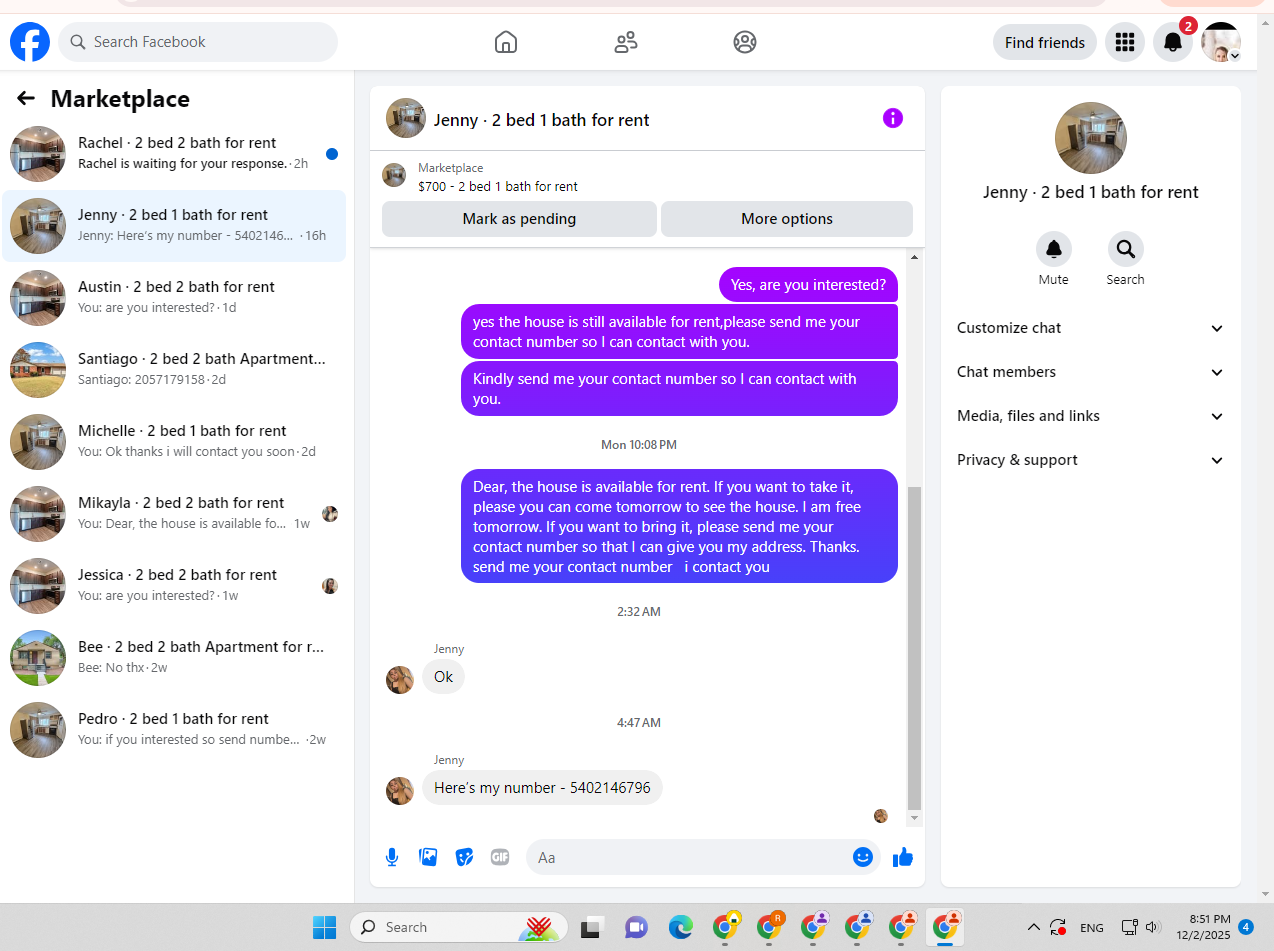This screenshot has width=1274, height=951.
Task: Click the large Jenny listing photo
Action: click(1091, 138)
